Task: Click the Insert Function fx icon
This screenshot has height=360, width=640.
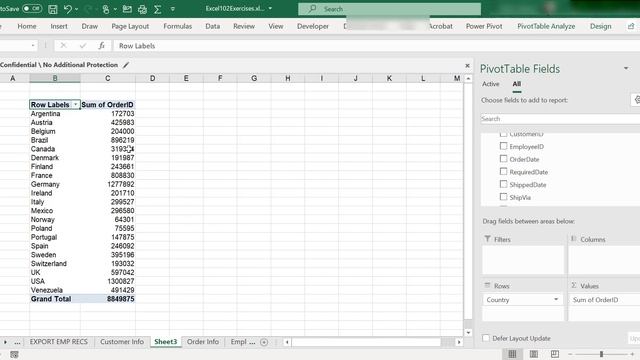Action: tap(101, 46)
